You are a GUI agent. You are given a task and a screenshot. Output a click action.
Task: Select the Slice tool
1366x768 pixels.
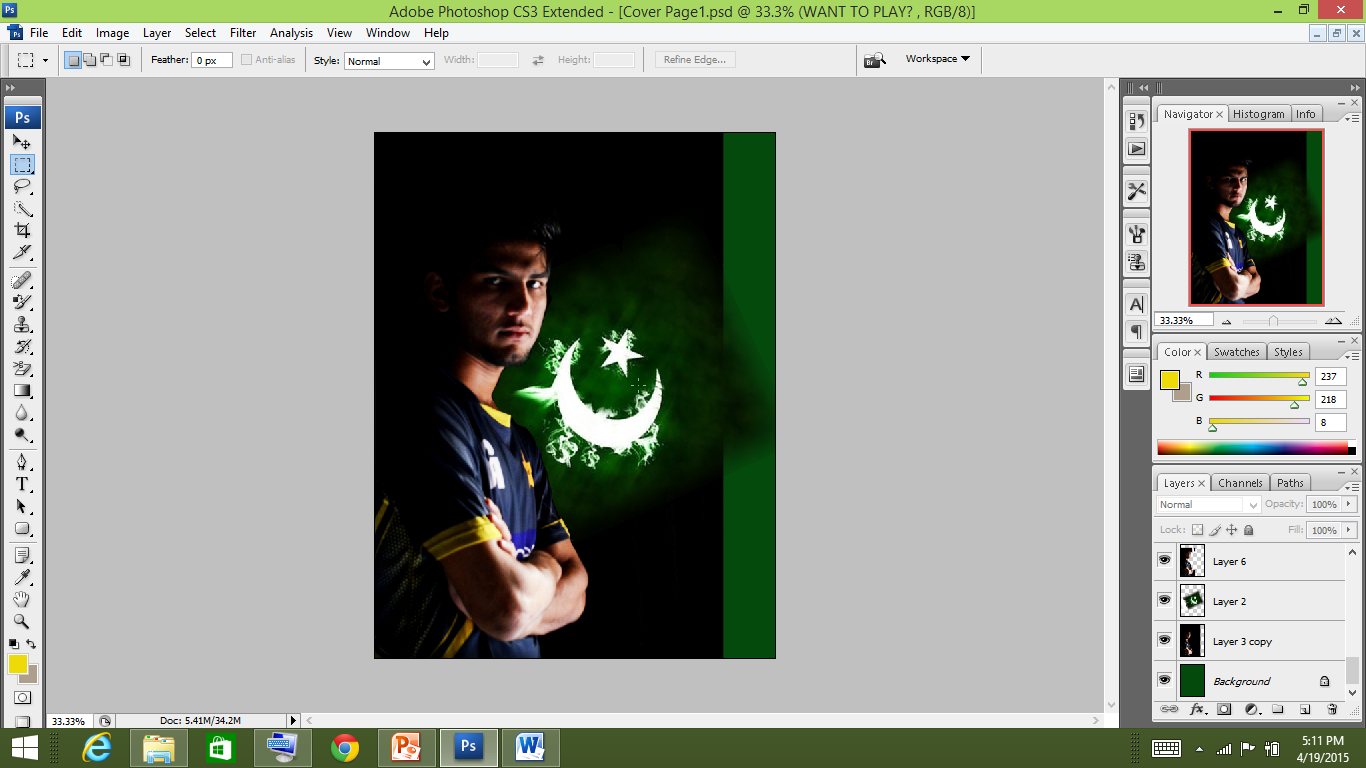(22, 252)
